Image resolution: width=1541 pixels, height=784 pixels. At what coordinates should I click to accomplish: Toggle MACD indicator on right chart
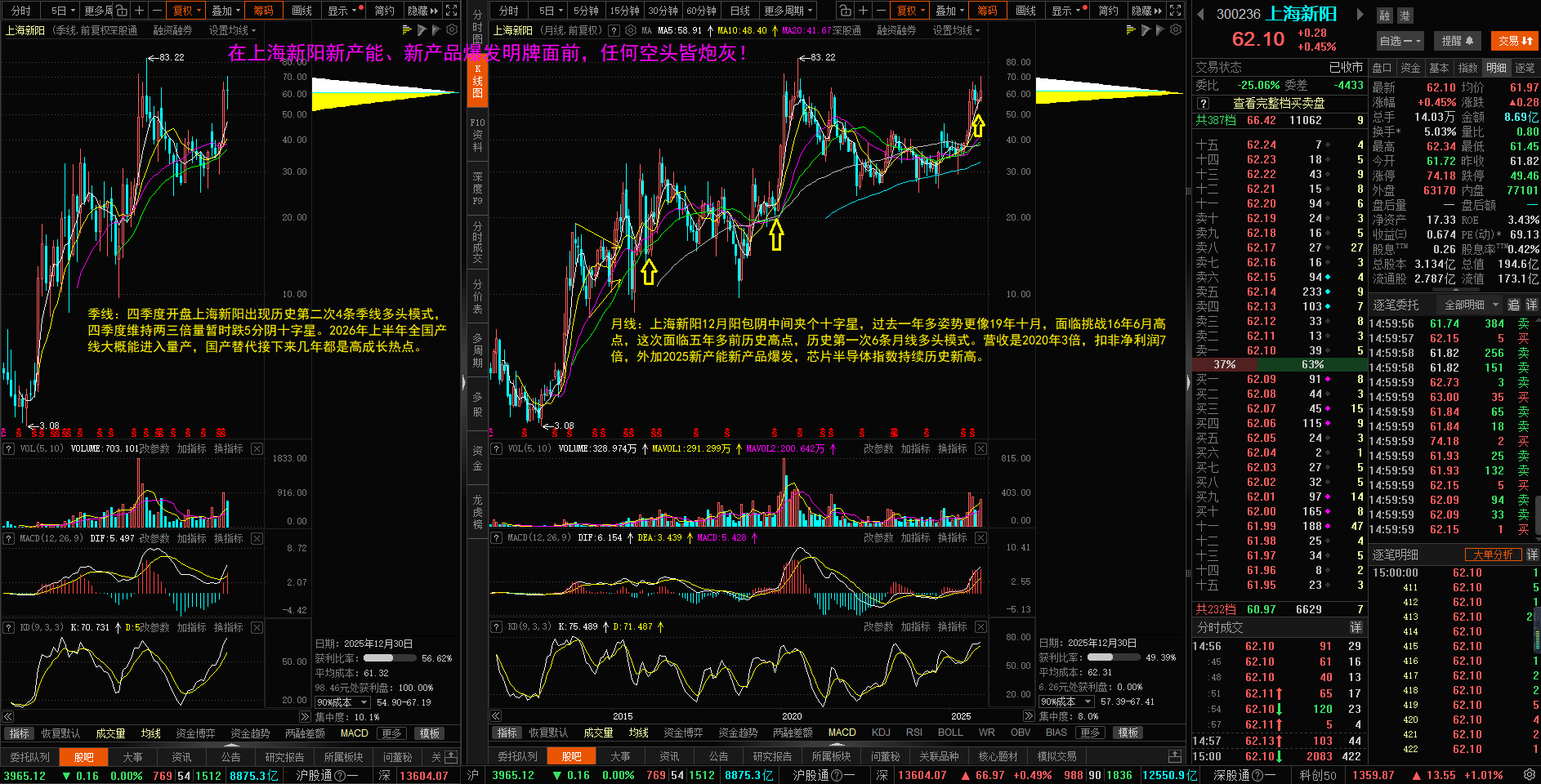pos(842,733)
